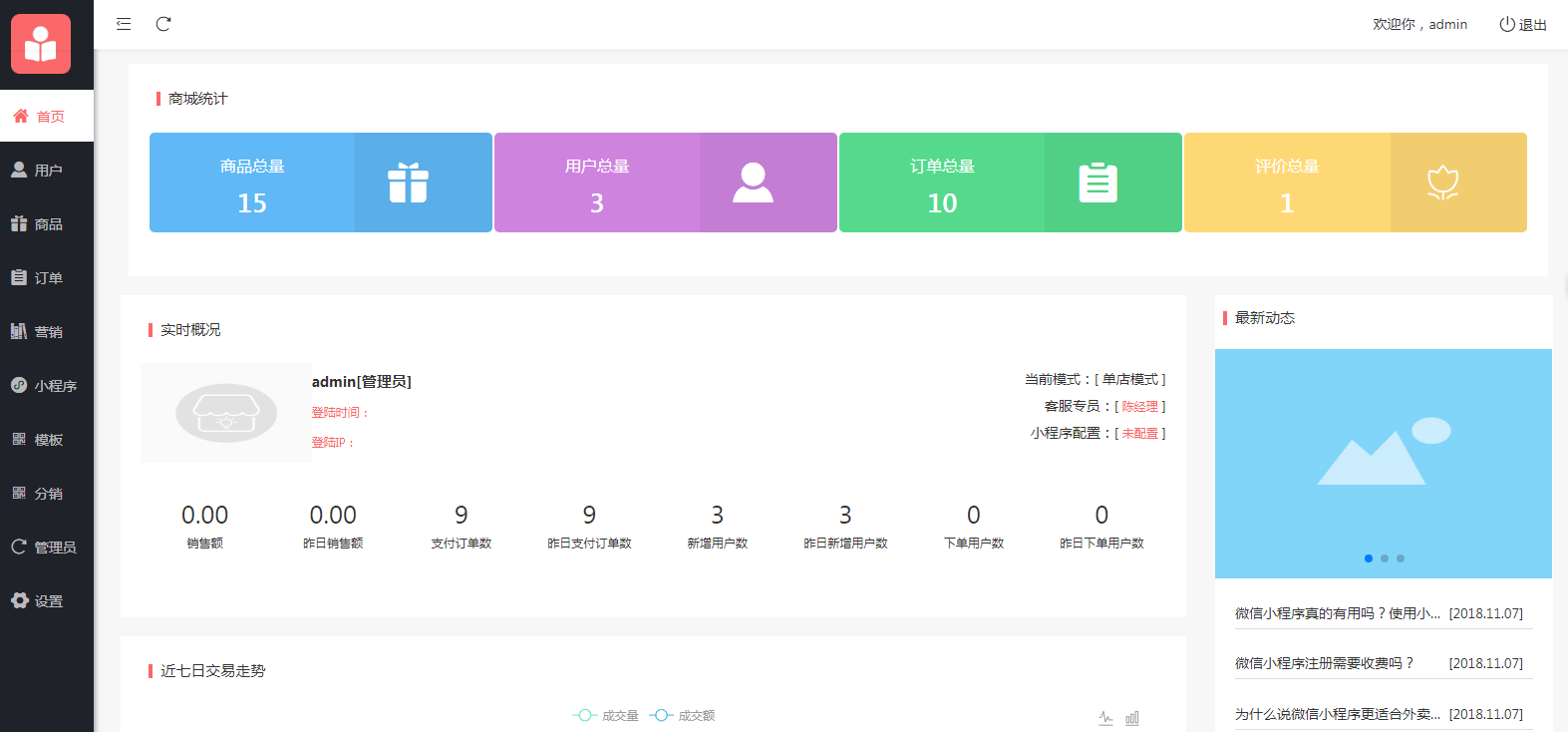
Task: Click the round icon beside 小程序
Action: pyautogui.click(x=19, y=385)
